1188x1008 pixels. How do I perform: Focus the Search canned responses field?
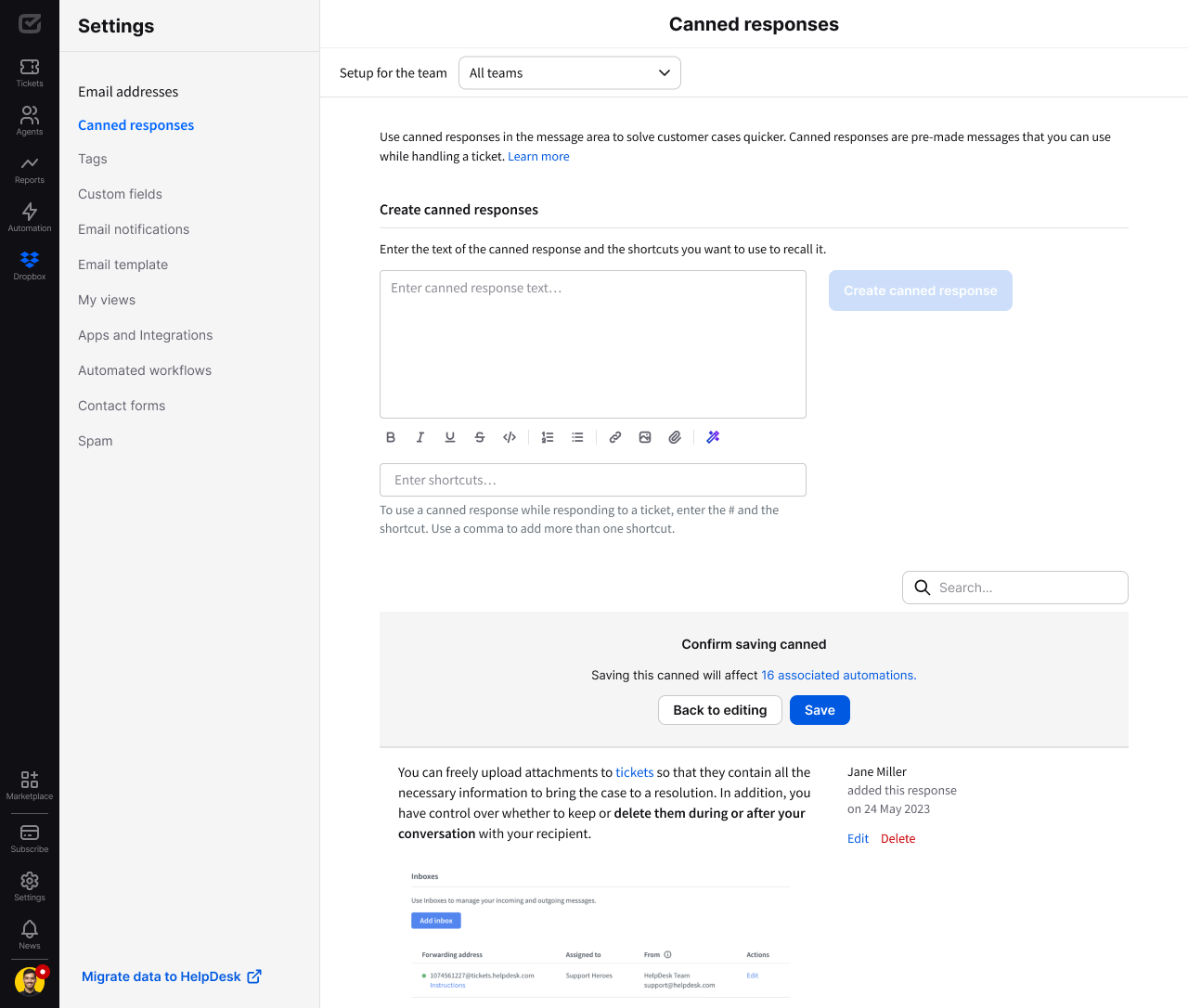1015,588
